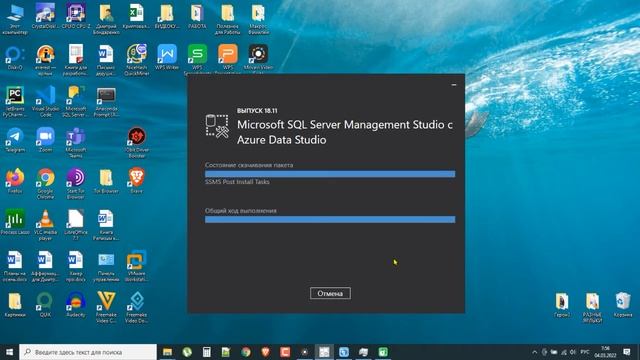Launch VLC media player from the desktop
Image resolution: width=640 pixels, height=360 pixels.
[45, 225]
